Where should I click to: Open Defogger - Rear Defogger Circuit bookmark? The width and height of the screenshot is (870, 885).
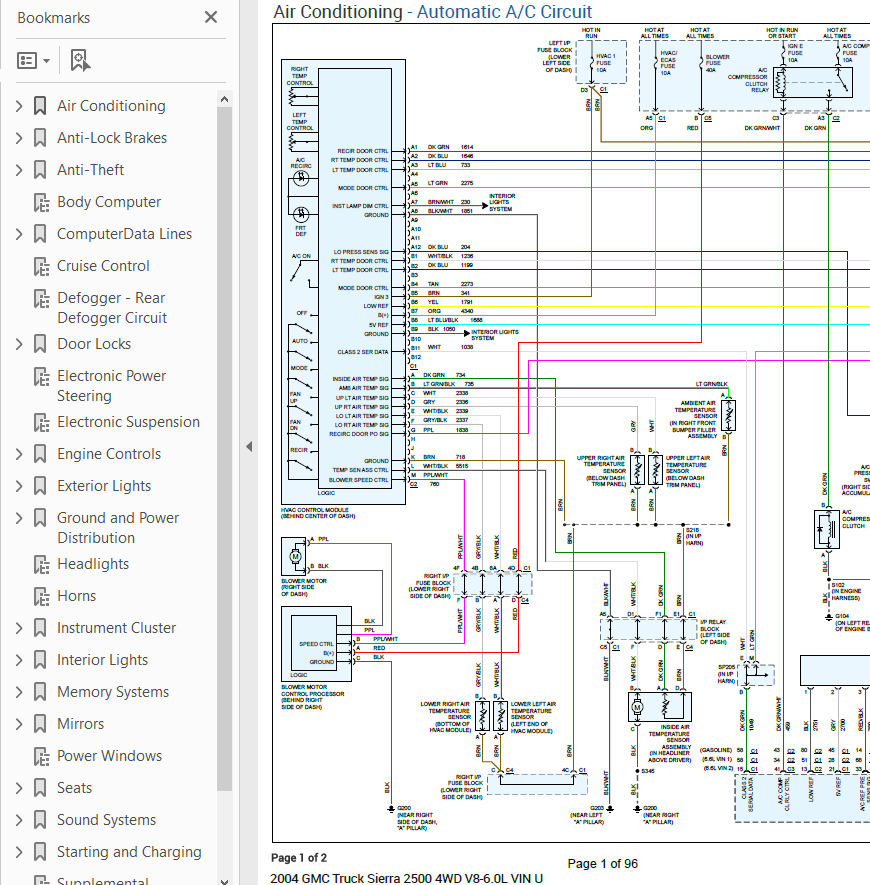coord(112,308)
